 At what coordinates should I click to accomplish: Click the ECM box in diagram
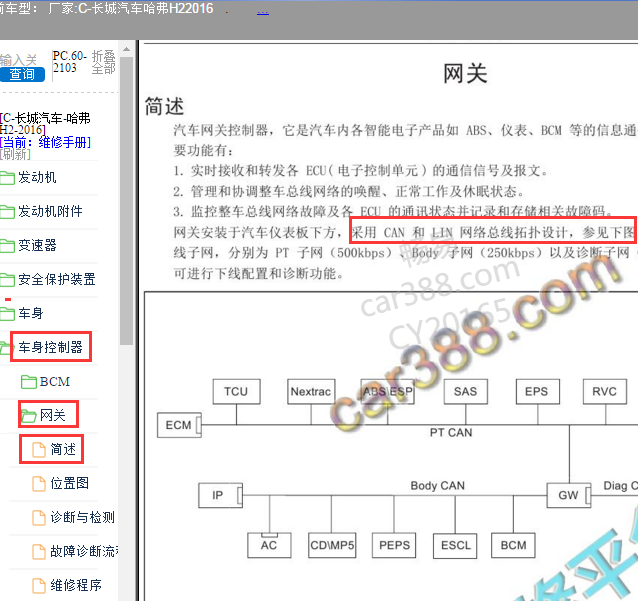[x=179, y=425]
